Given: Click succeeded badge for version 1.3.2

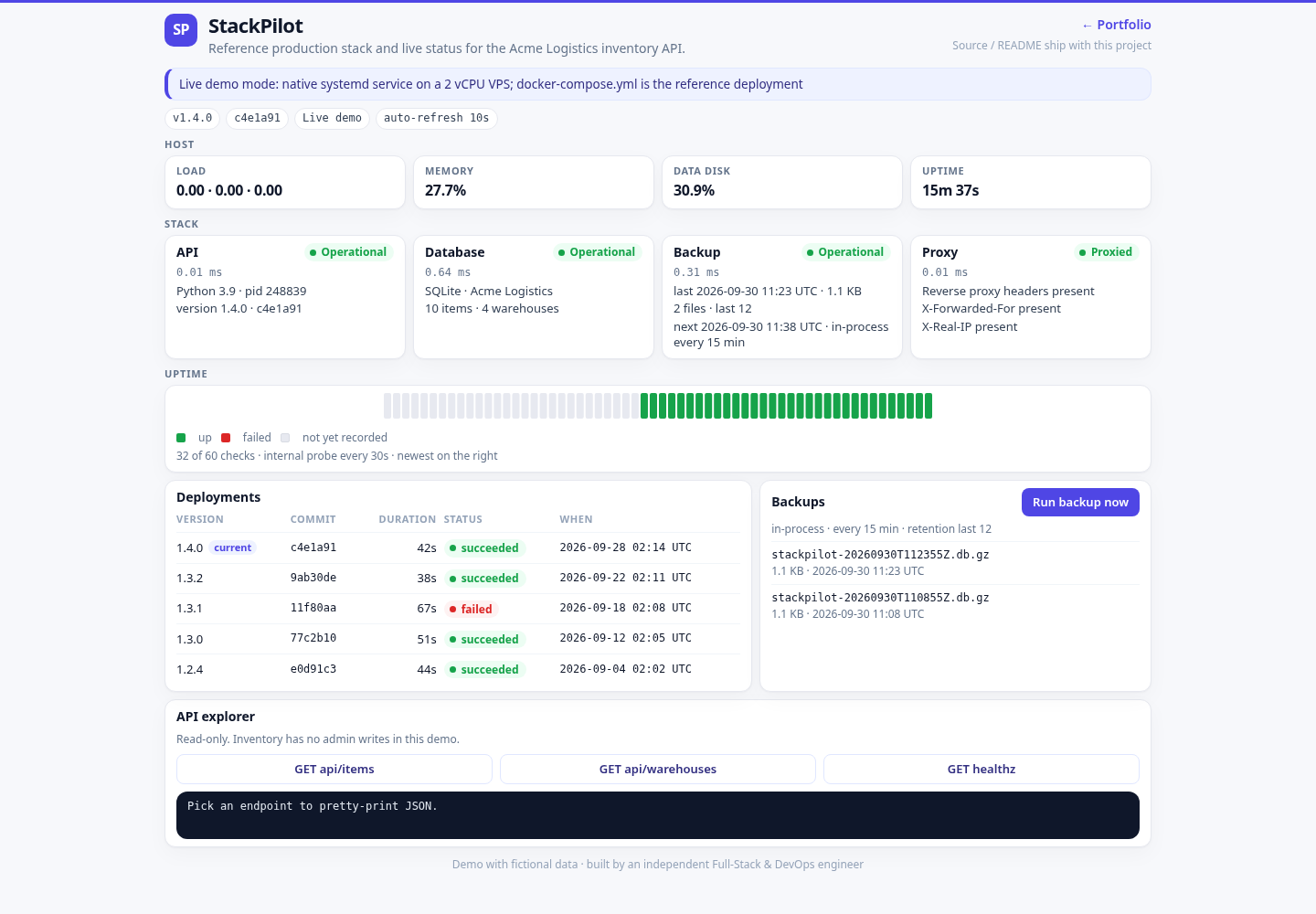Looking at the screenshot, I should coord(484,579).
